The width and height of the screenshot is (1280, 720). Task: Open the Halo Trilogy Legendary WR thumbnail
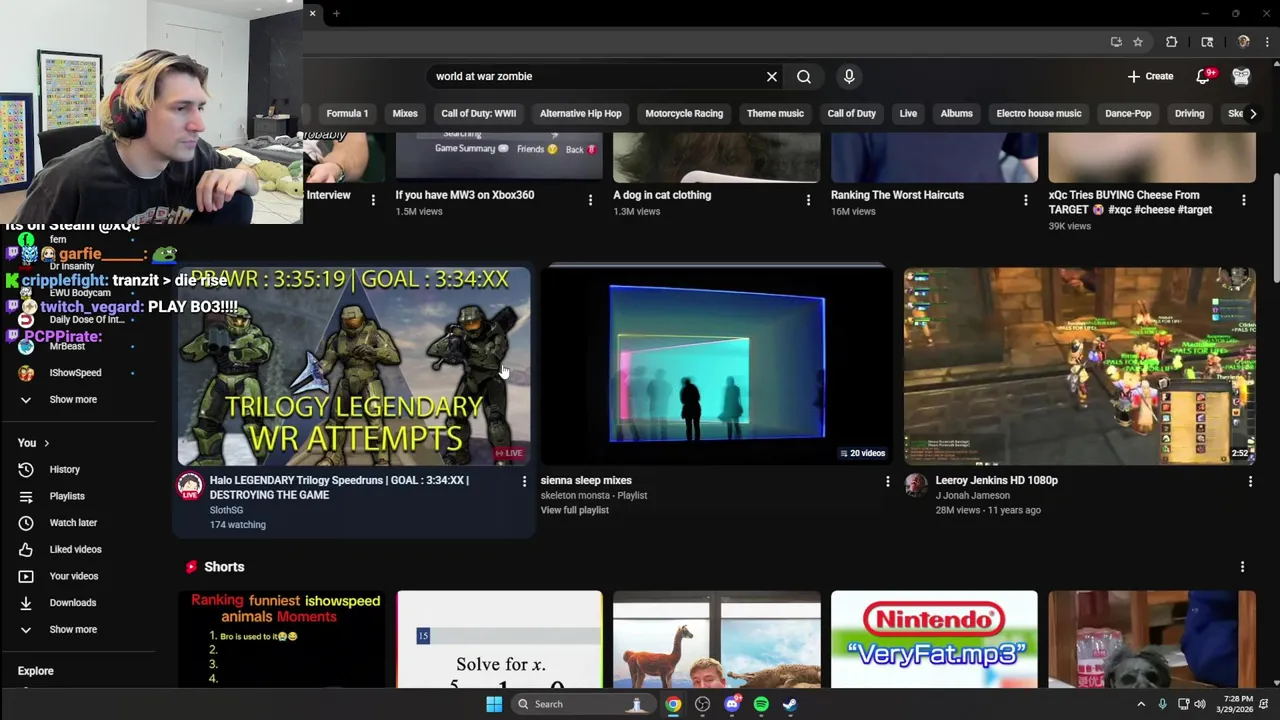coord(354,366)
